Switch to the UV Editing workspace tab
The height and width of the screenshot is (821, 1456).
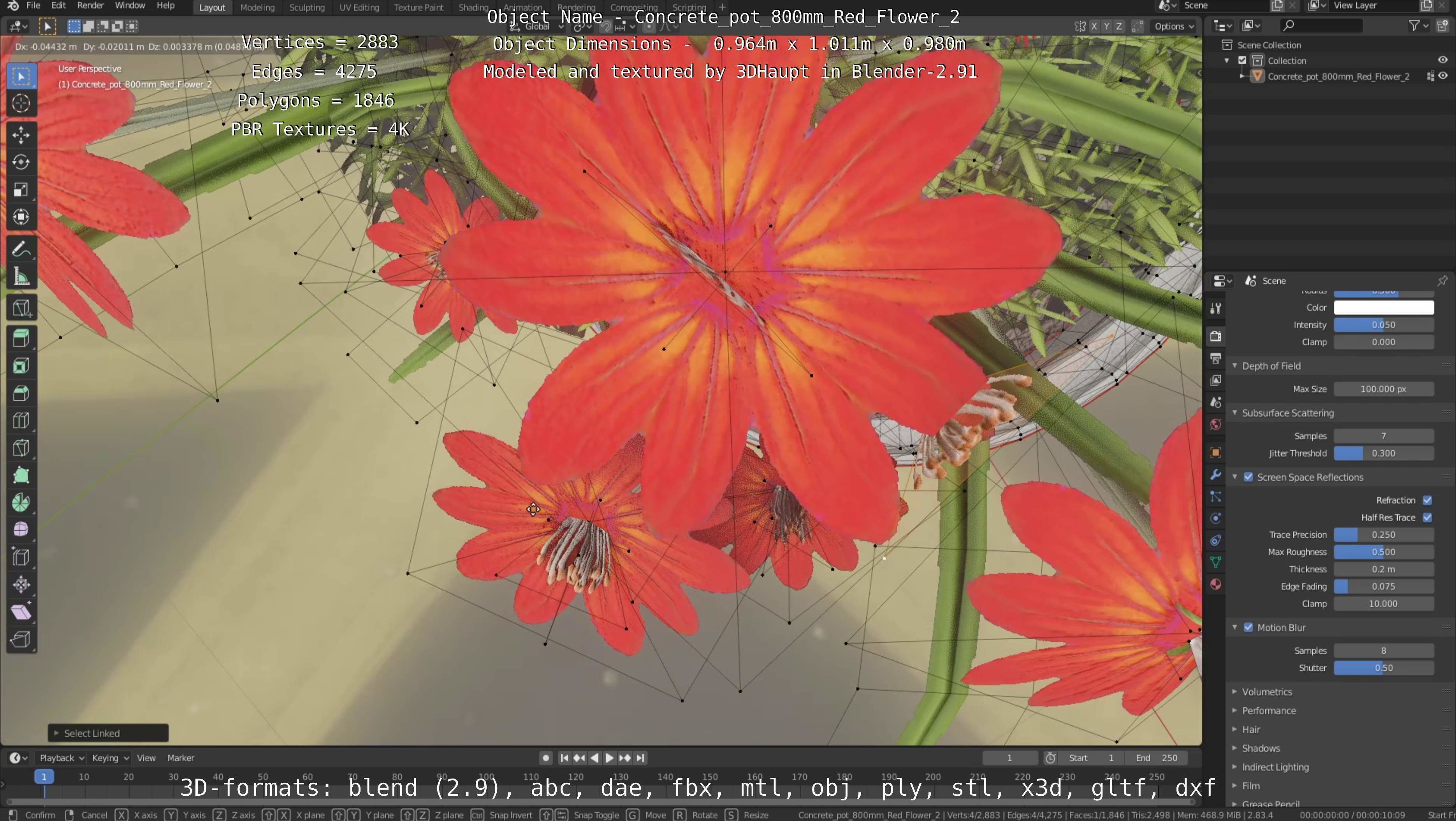(359, 7)
